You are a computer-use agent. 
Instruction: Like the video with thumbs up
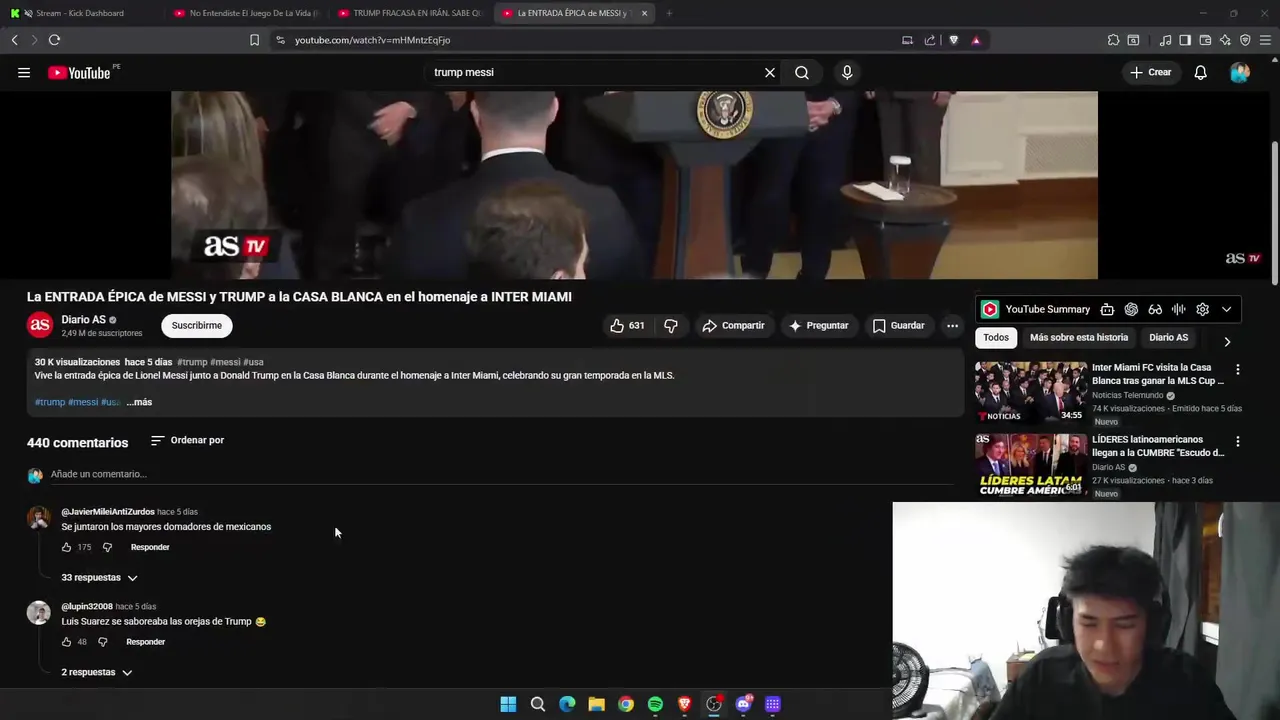(627, 325)
